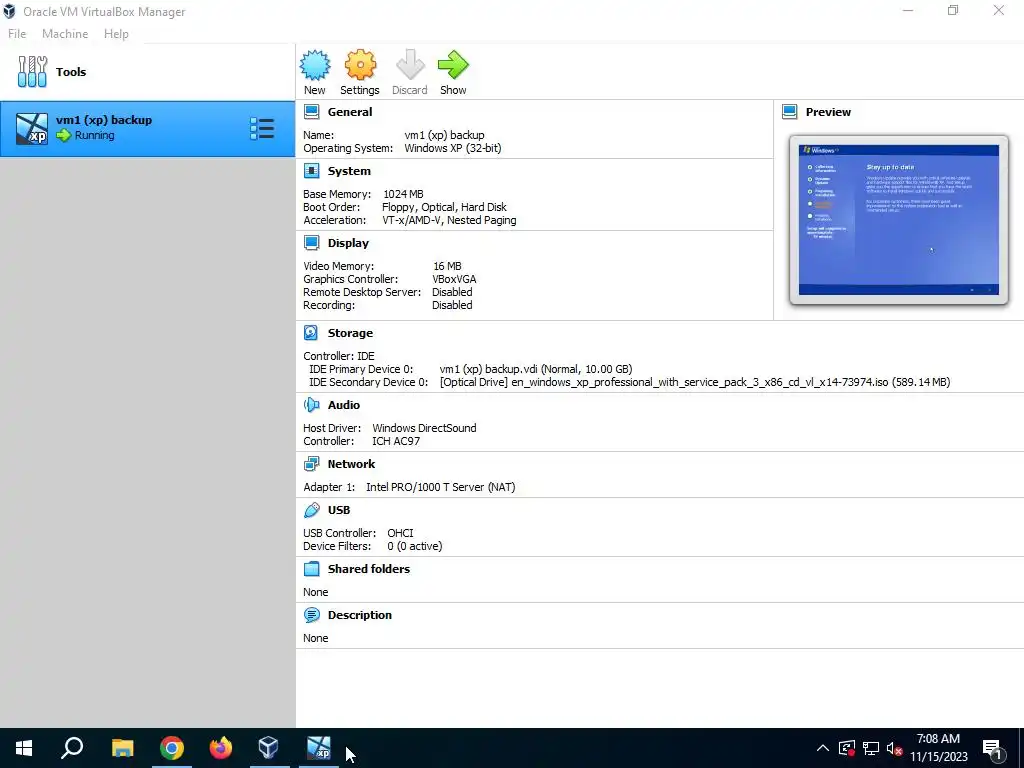
Task: Click the 16 MB video memory value
Action: tap(447, 266)
